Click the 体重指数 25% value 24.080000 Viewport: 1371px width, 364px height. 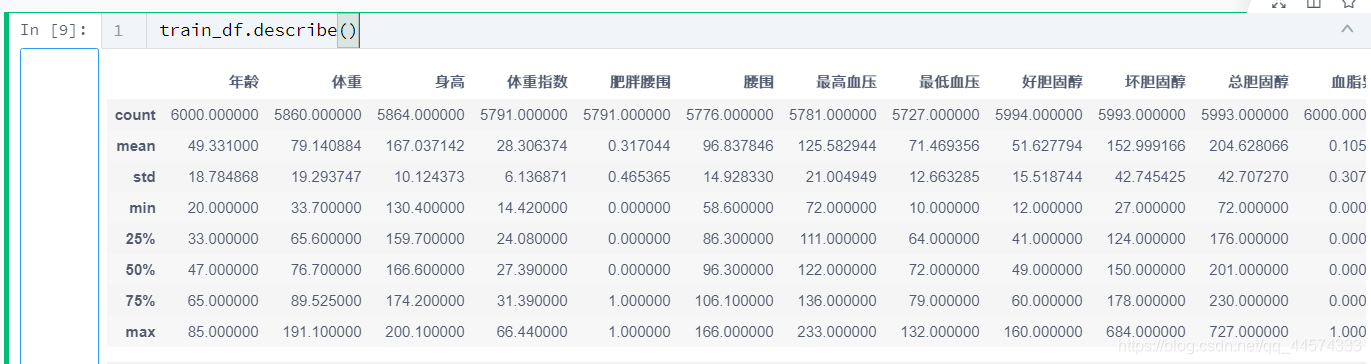532,239
